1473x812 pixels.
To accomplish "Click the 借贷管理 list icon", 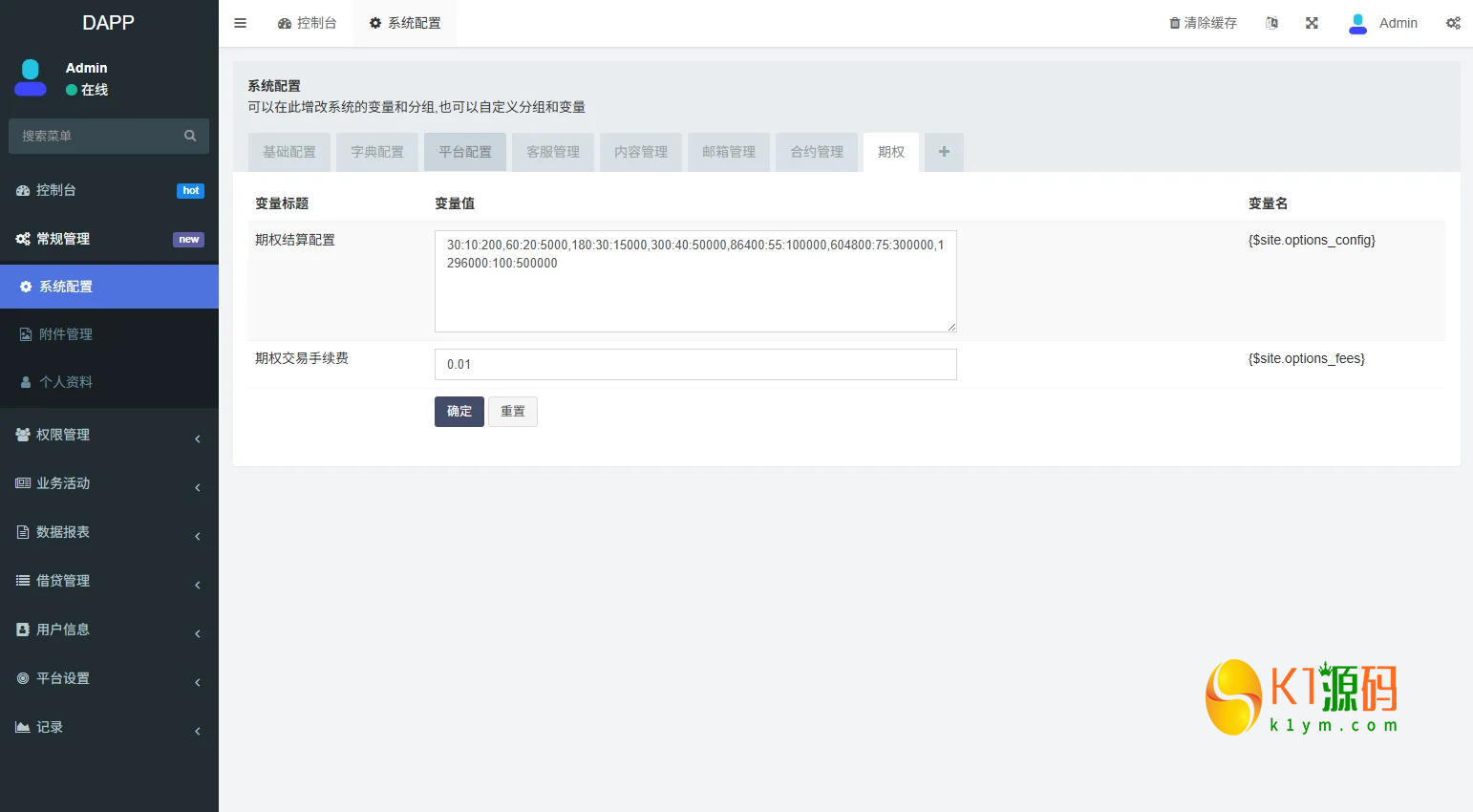I will click(23, 581).
